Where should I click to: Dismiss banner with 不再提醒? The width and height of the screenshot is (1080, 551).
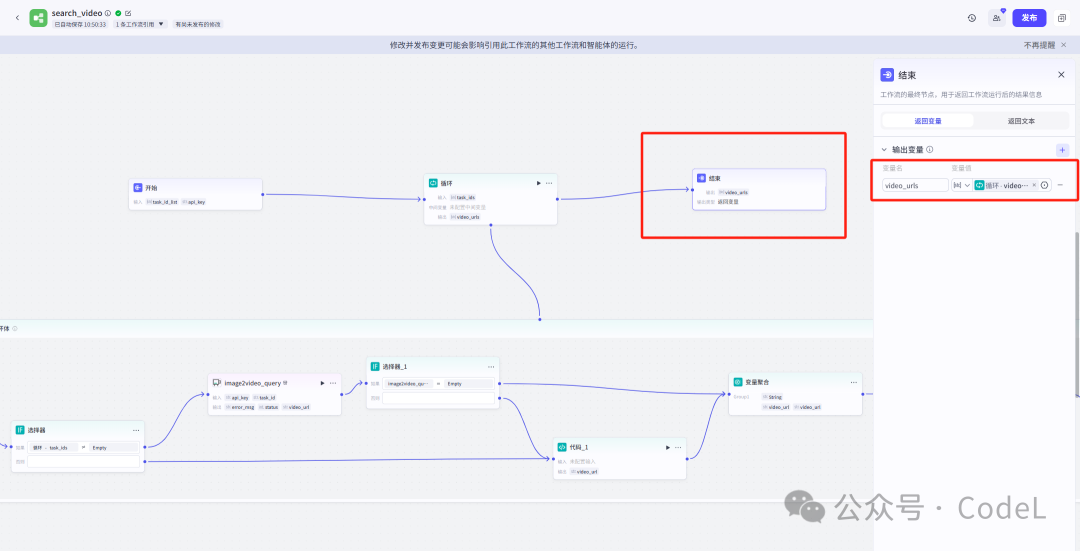pyautogui.click(x=1039, y=45)
